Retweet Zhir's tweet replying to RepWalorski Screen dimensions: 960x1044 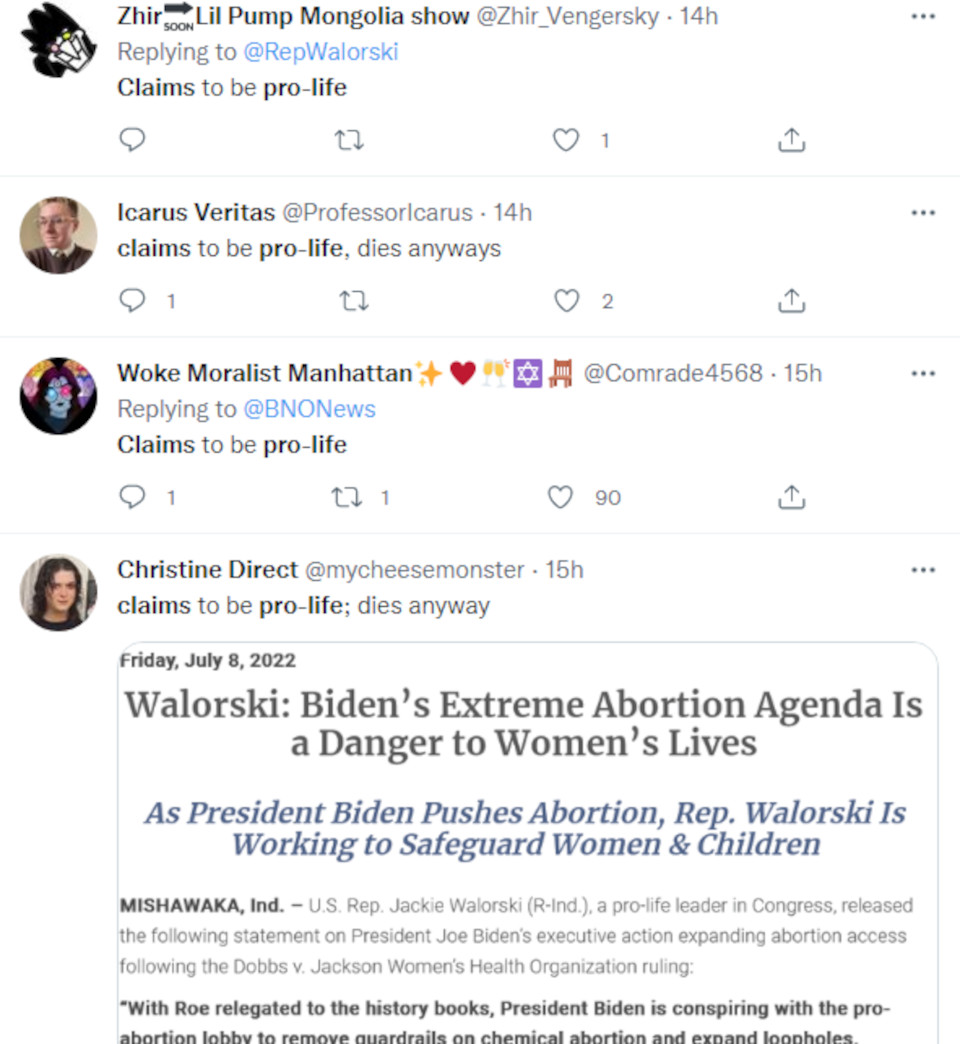(x=349, y=140)
